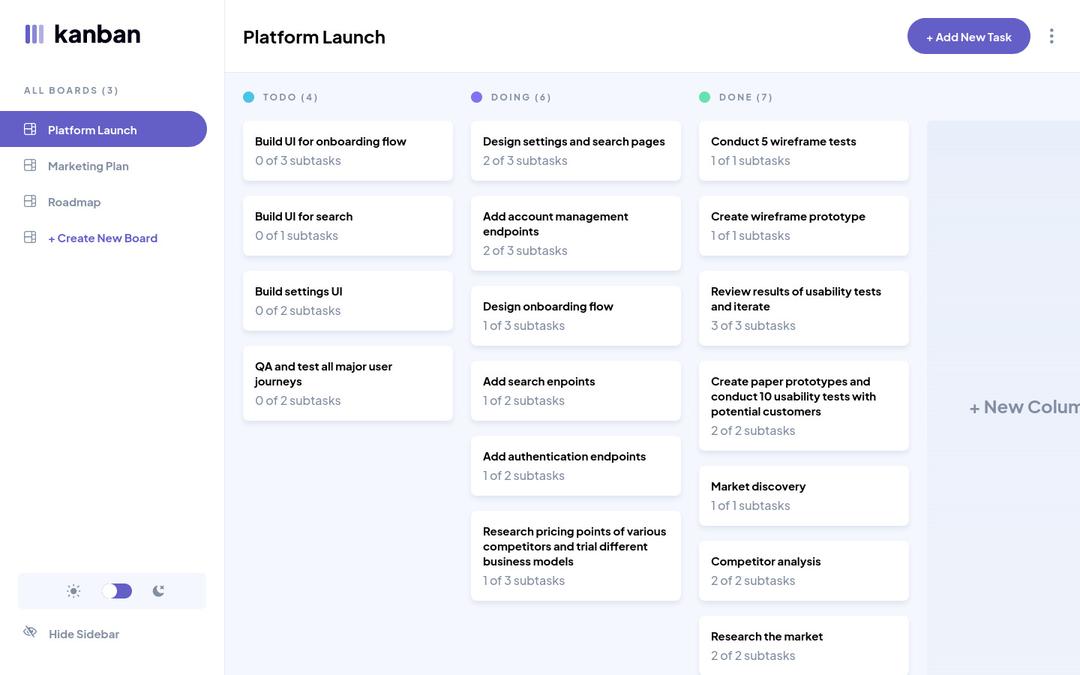
Task: Switch to the Marketing Plan board
Action: [x=89, y=163]
